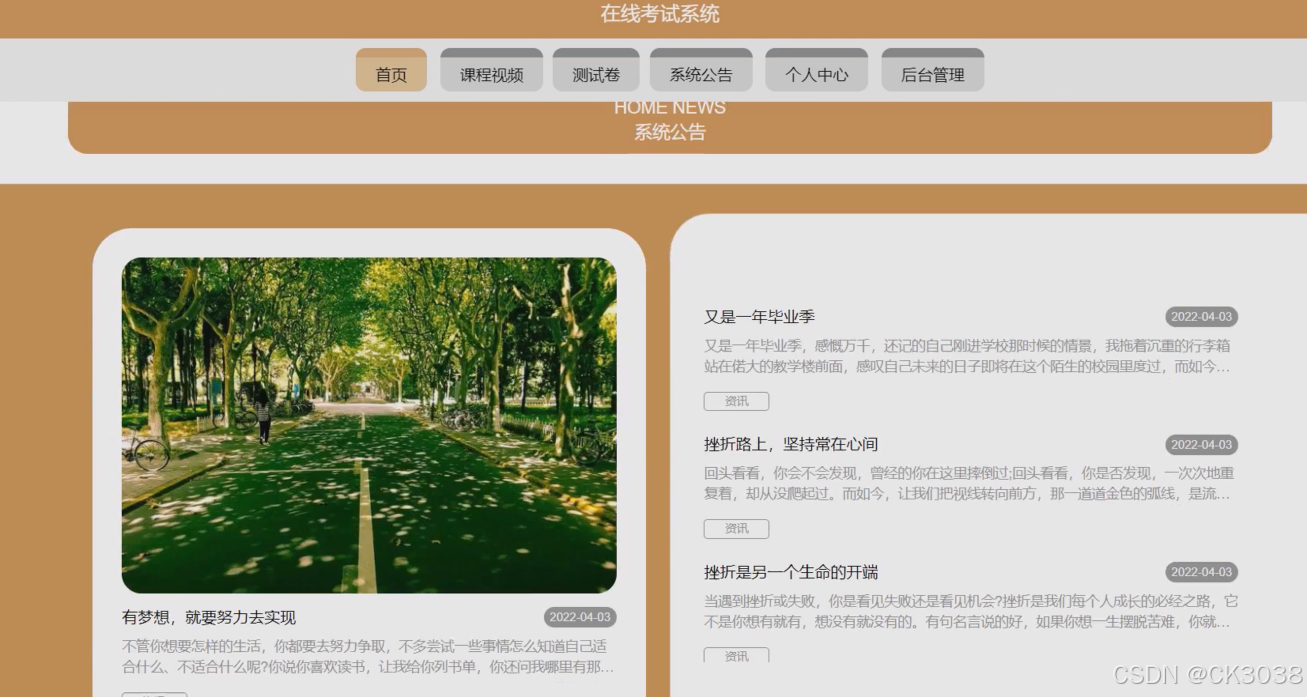Click 资讯 under 挫折是另一个生命的开端

pos(736,656)
